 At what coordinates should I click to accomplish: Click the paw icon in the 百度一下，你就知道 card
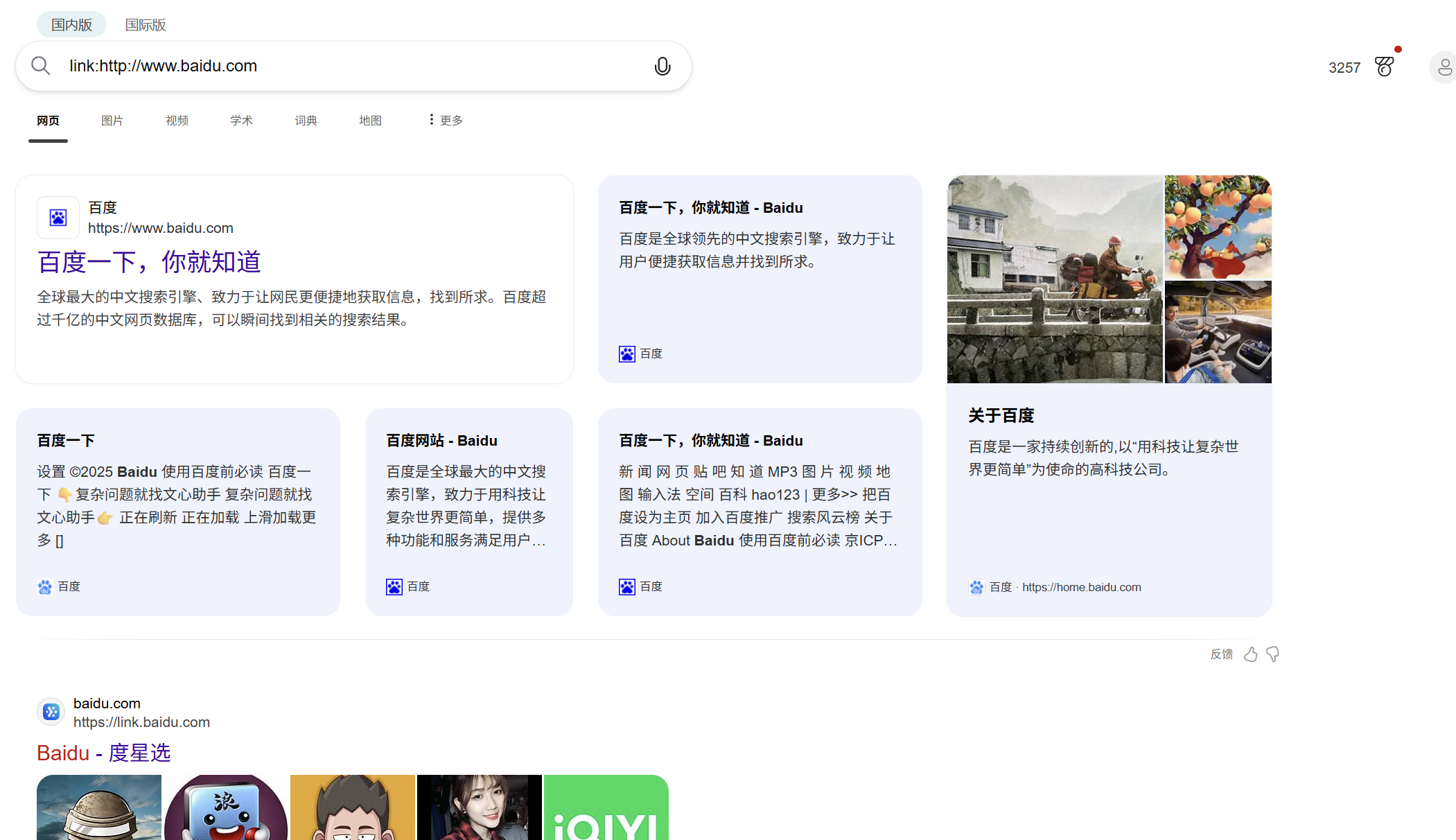point(626,353)
